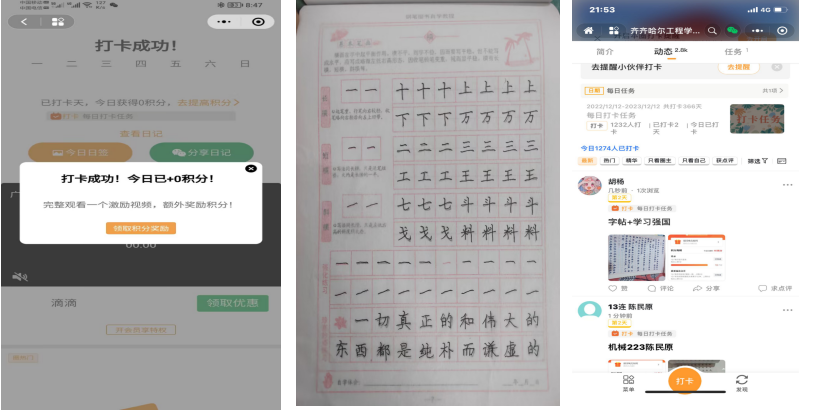Open the 菜单 menu icon in bottom bar
Image resolution: width=823 pixels, height=413 pixels.
[x=628, y=382]
